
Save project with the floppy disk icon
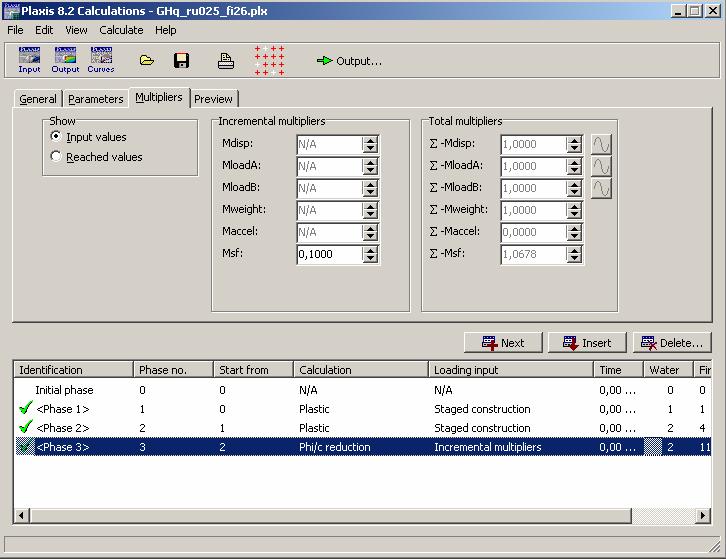pyautogui.click(x=181, y=61)
